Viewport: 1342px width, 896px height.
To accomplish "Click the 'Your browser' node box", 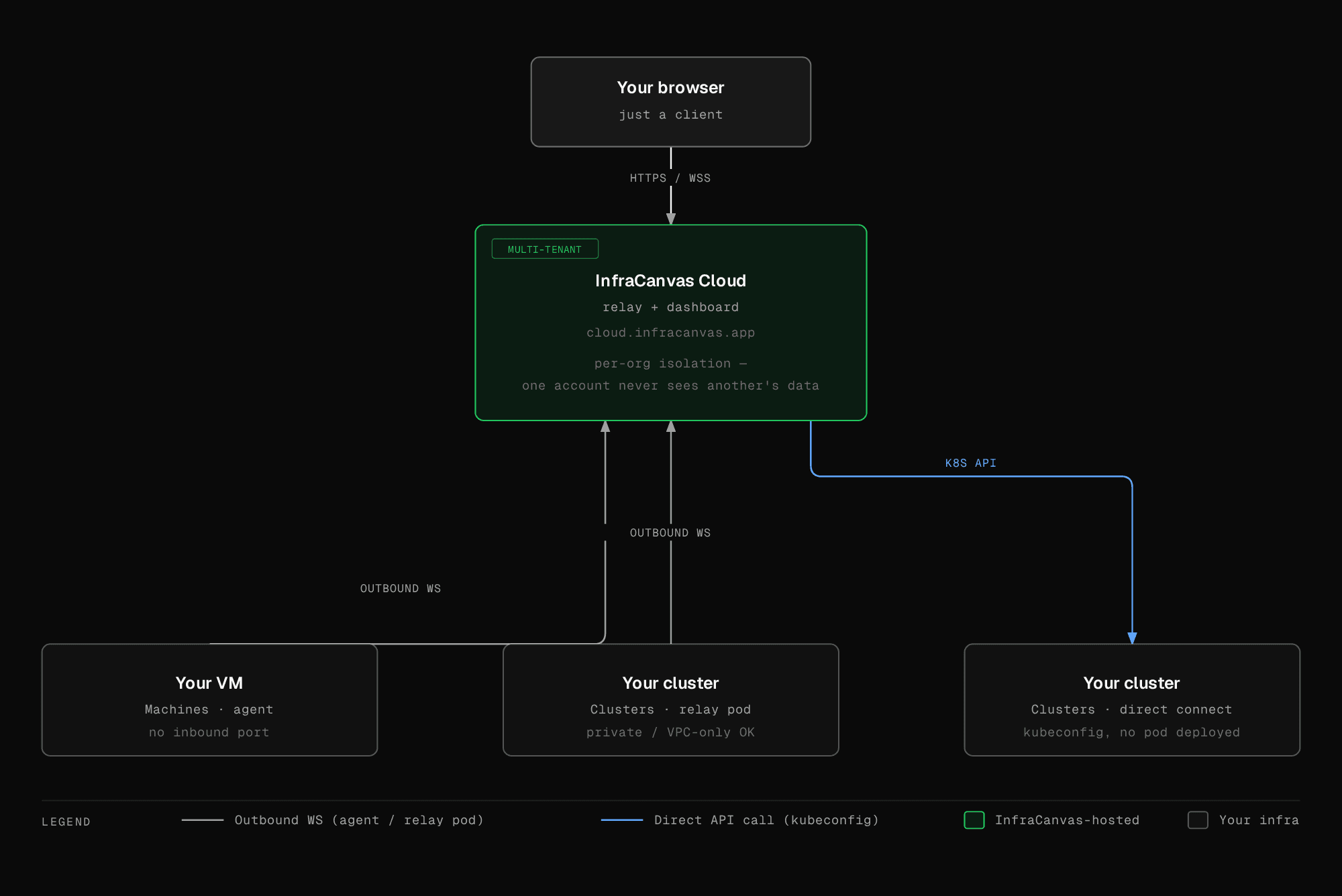I will click(670, 102).
